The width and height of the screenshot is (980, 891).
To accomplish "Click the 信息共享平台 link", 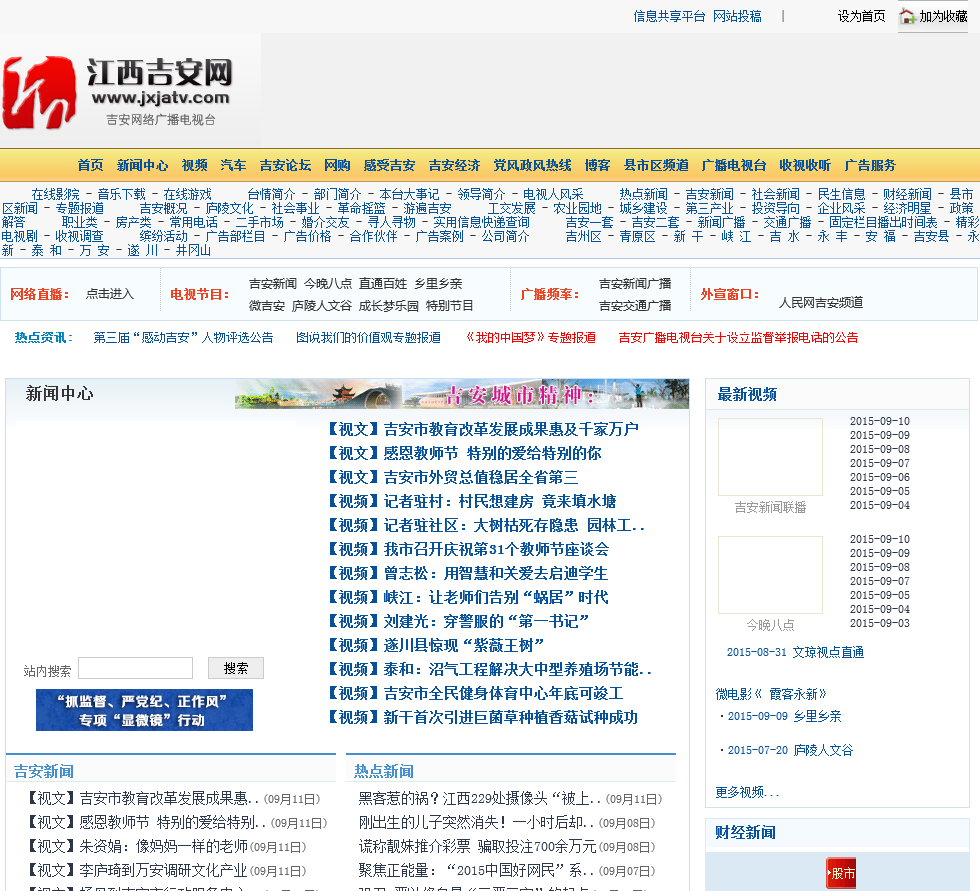I will [x=669, y=16].
